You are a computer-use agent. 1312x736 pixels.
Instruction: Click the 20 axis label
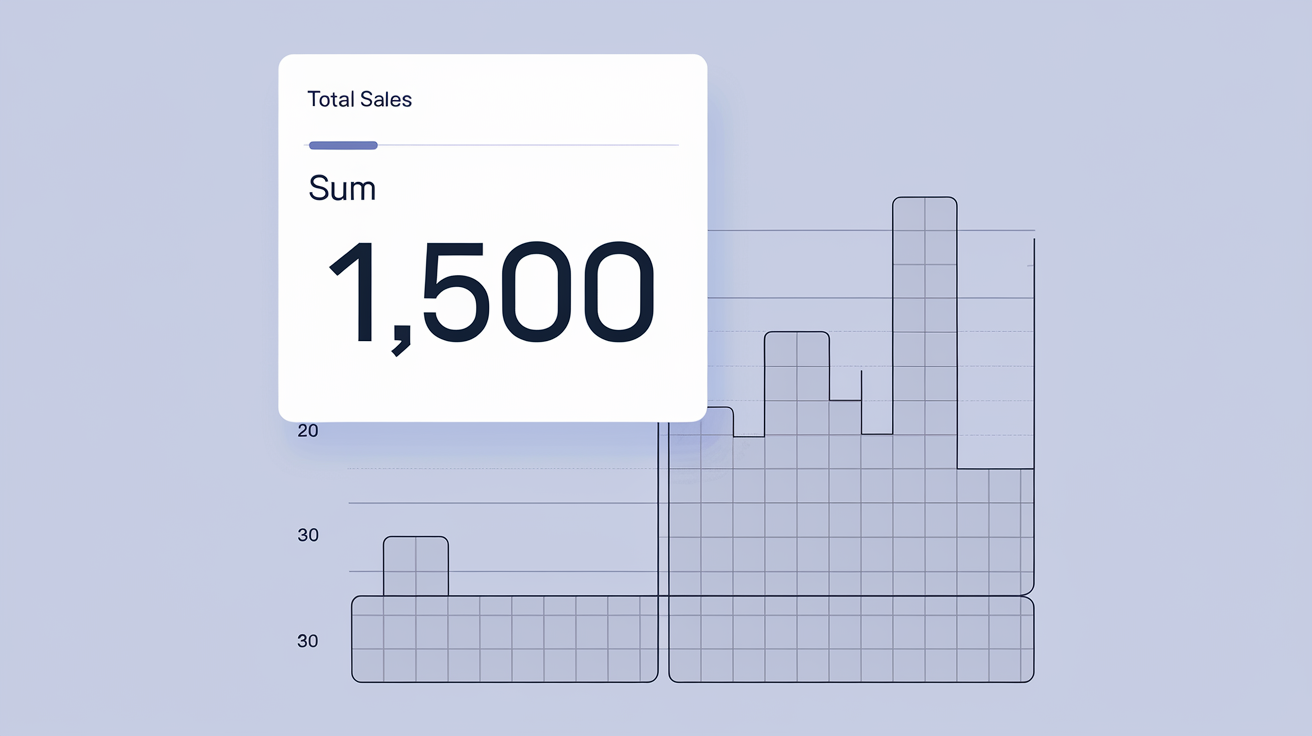(x=308, y=431)
